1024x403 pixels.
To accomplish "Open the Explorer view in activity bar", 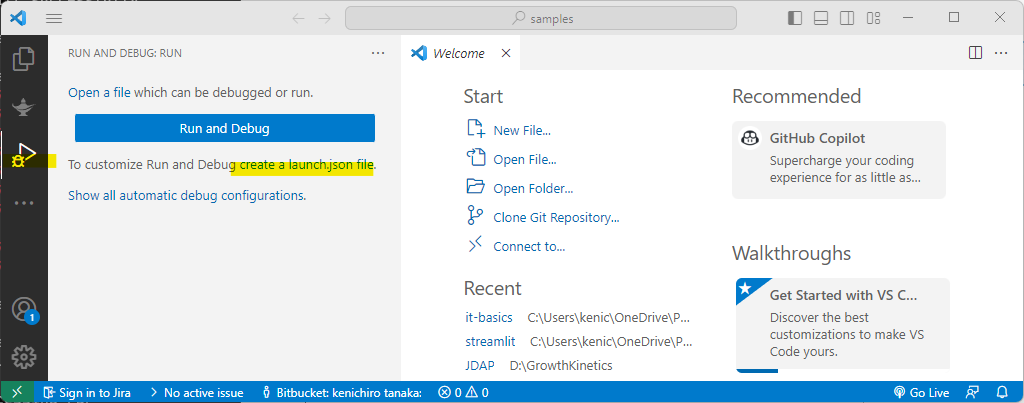I will 24,59.
